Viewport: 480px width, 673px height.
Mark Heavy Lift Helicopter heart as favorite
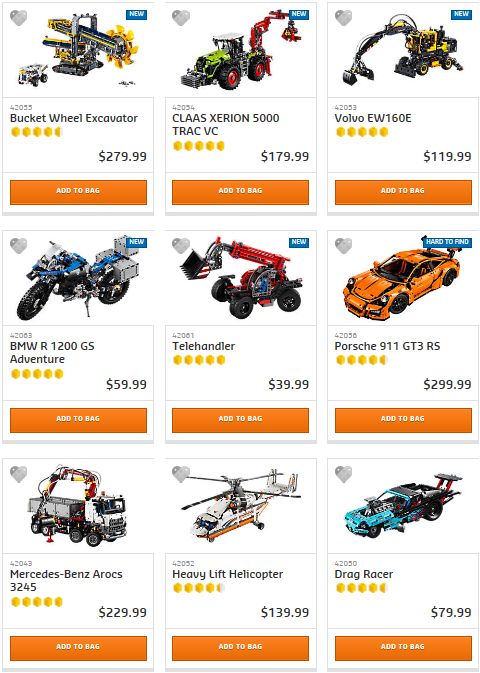point(181,474)
